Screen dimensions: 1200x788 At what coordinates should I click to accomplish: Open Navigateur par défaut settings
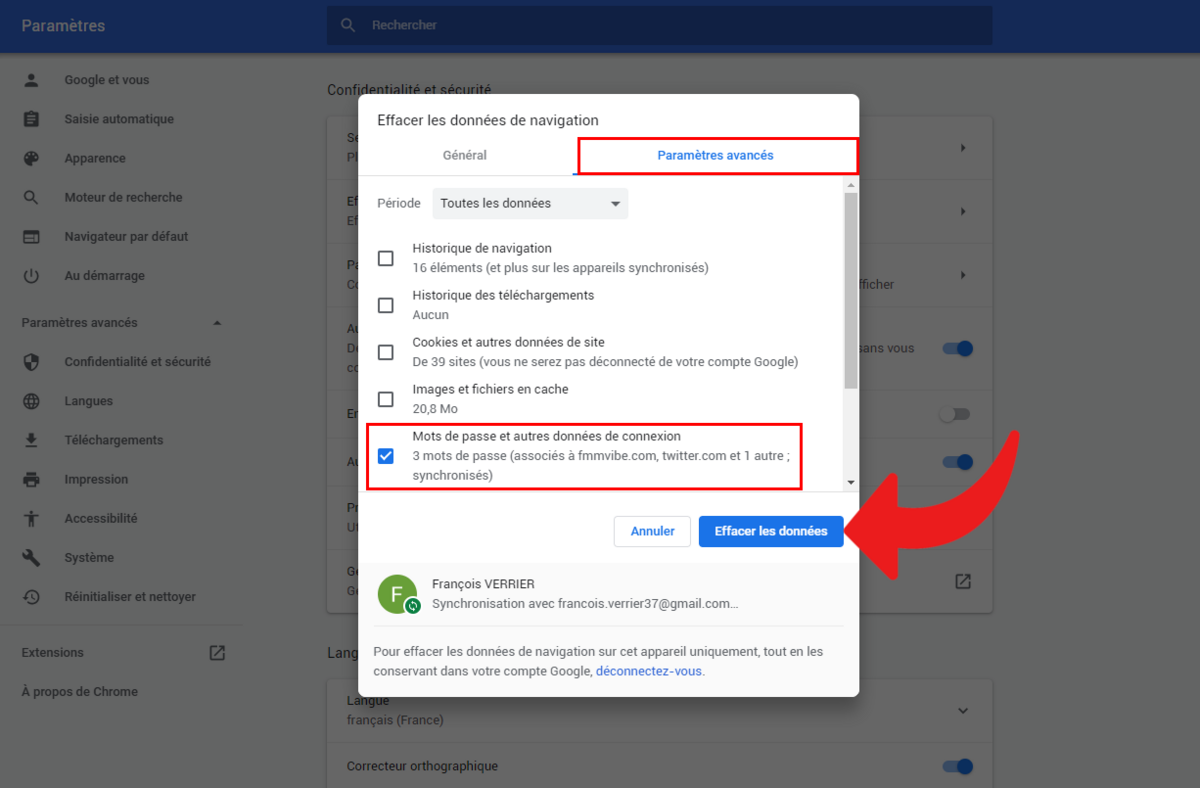pos(127,237)
